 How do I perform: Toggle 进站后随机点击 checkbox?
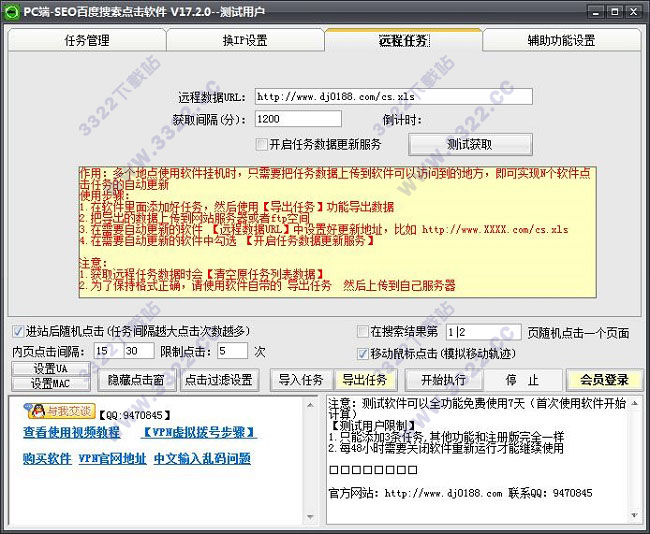(18, 331)
